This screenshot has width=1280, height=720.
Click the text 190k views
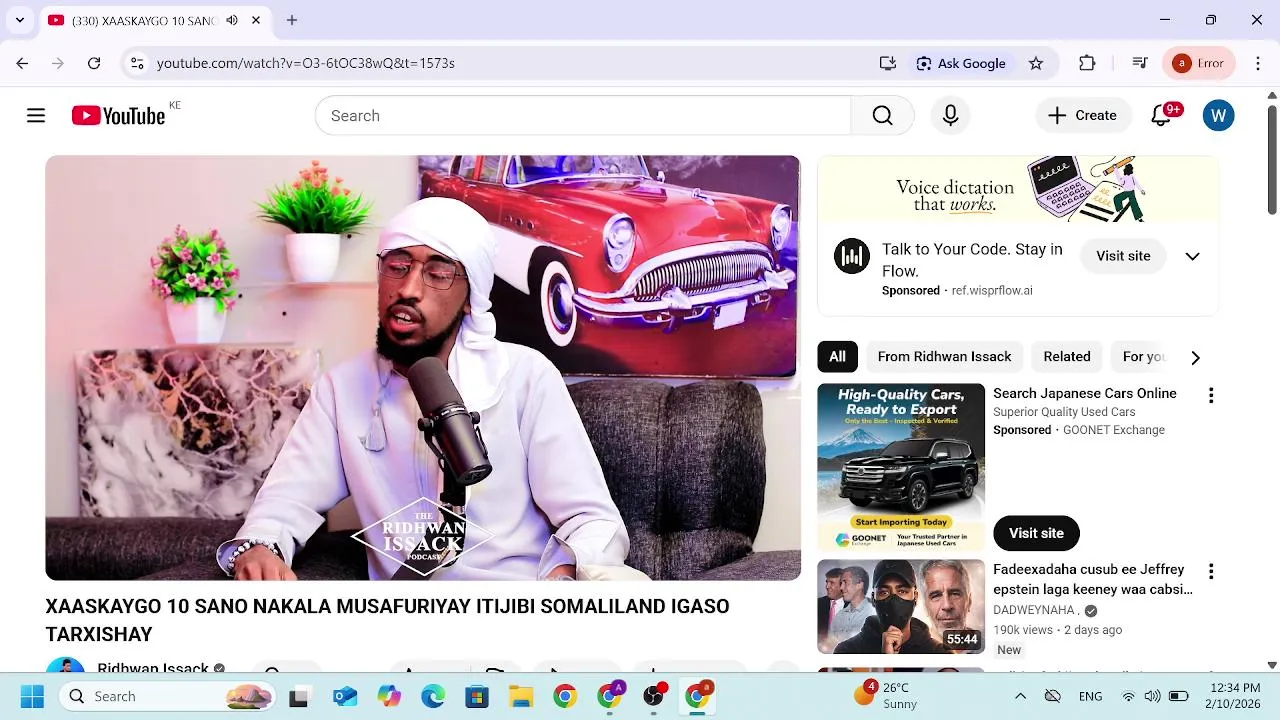[1023, 630]
